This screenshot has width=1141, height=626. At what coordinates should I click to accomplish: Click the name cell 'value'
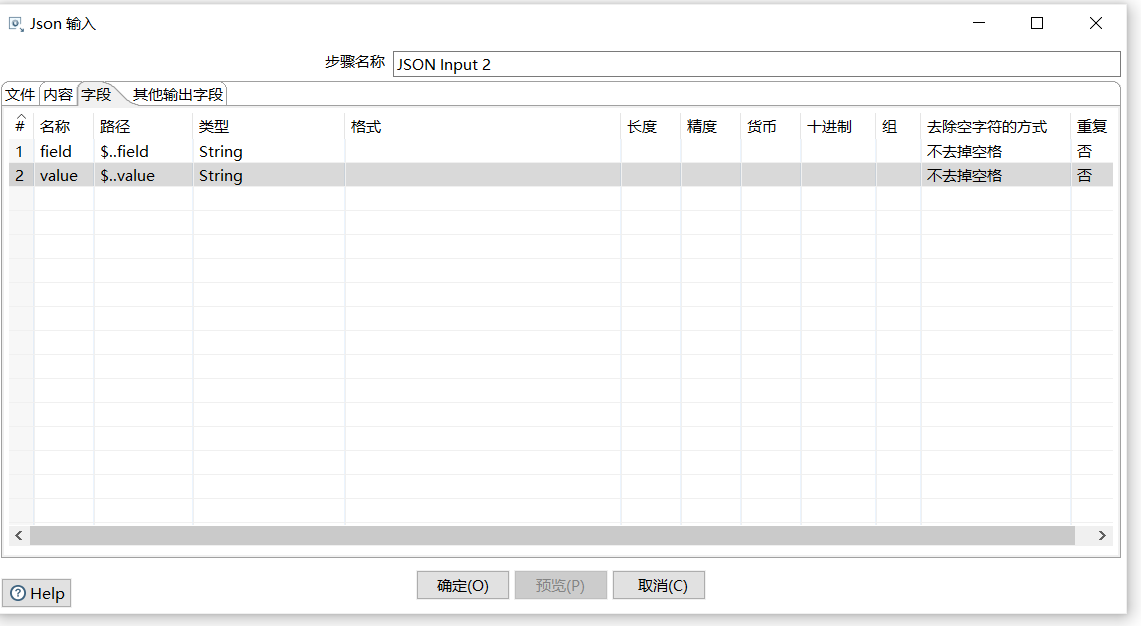coord(63,175)
